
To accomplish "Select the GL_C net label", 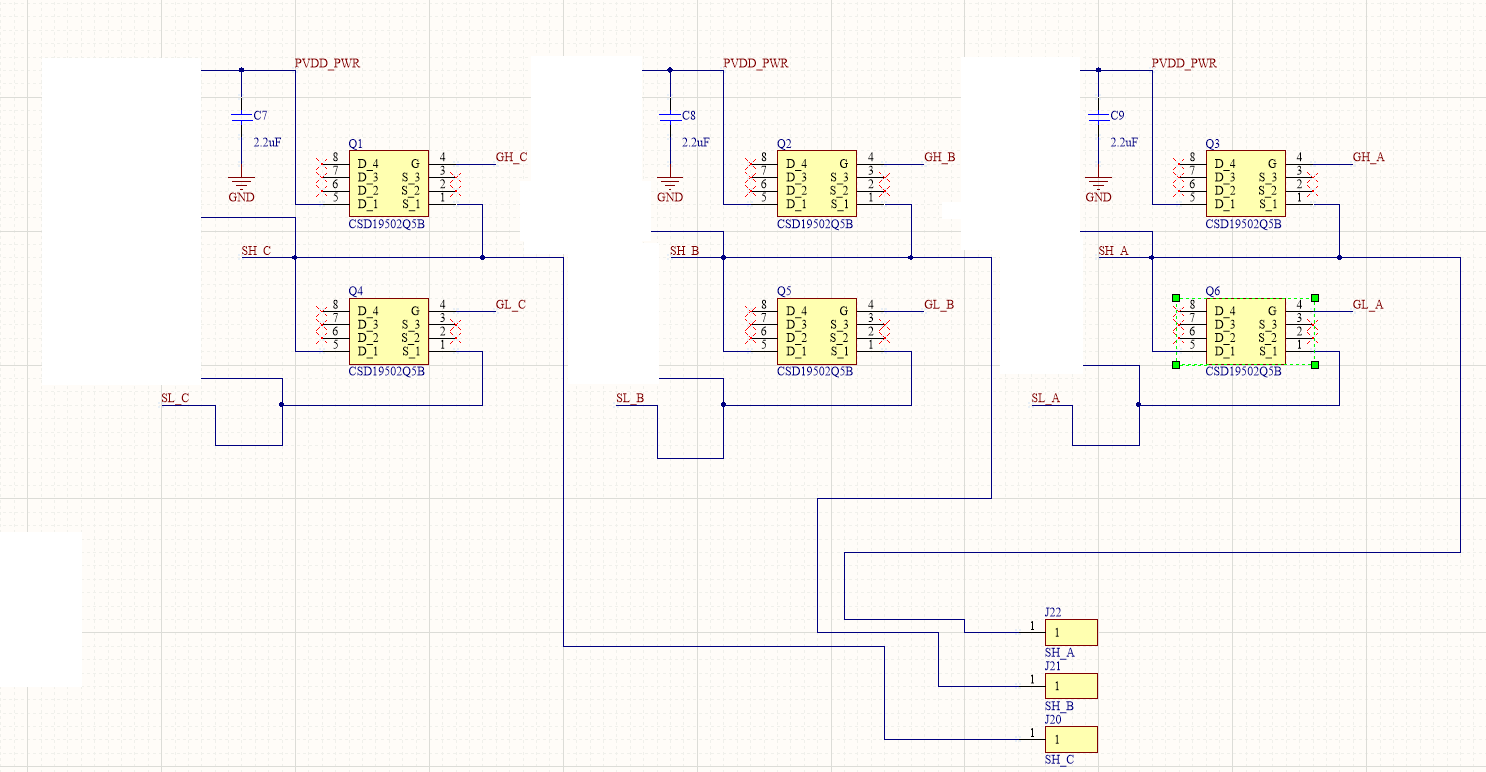I will [x=510, y=305].
